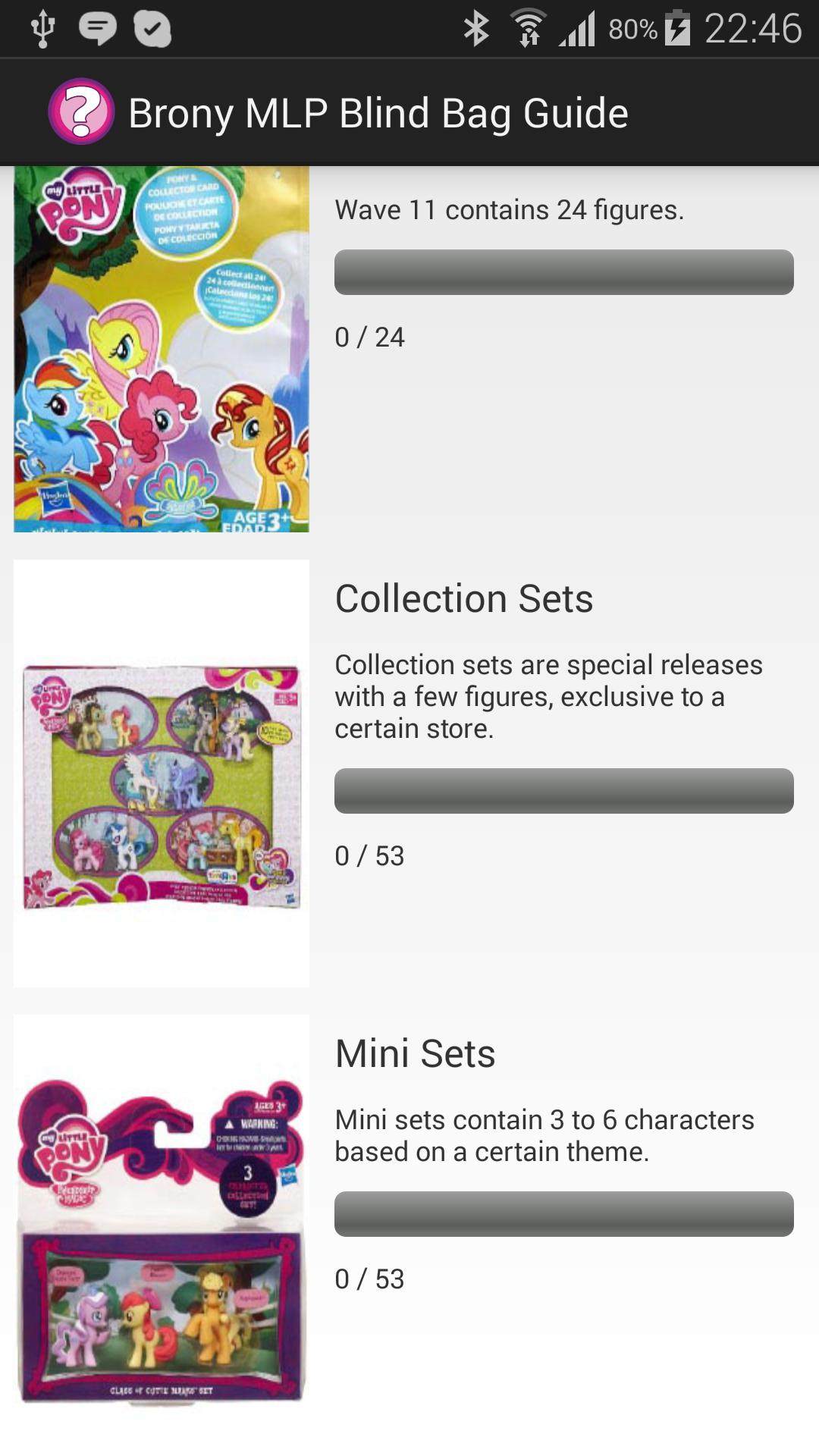Select the Collection Sets heading

pos(464,598)
